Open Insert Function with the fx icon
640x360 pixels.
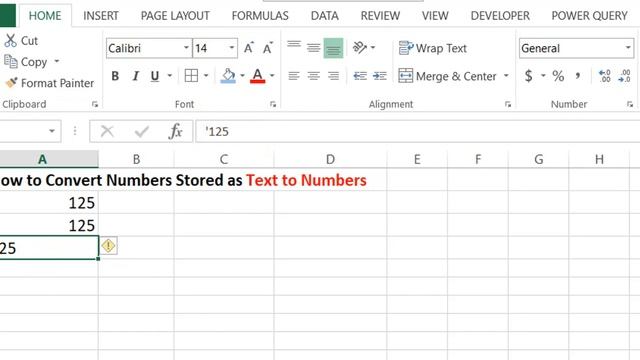pyautogui.click(x=176, y=131)
